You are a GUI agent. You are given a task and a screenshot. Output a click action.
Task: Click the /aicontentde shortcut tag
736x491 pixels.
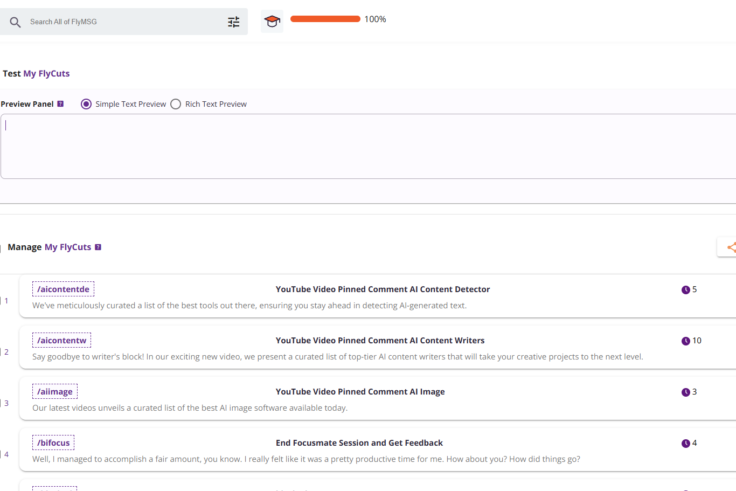63,289
